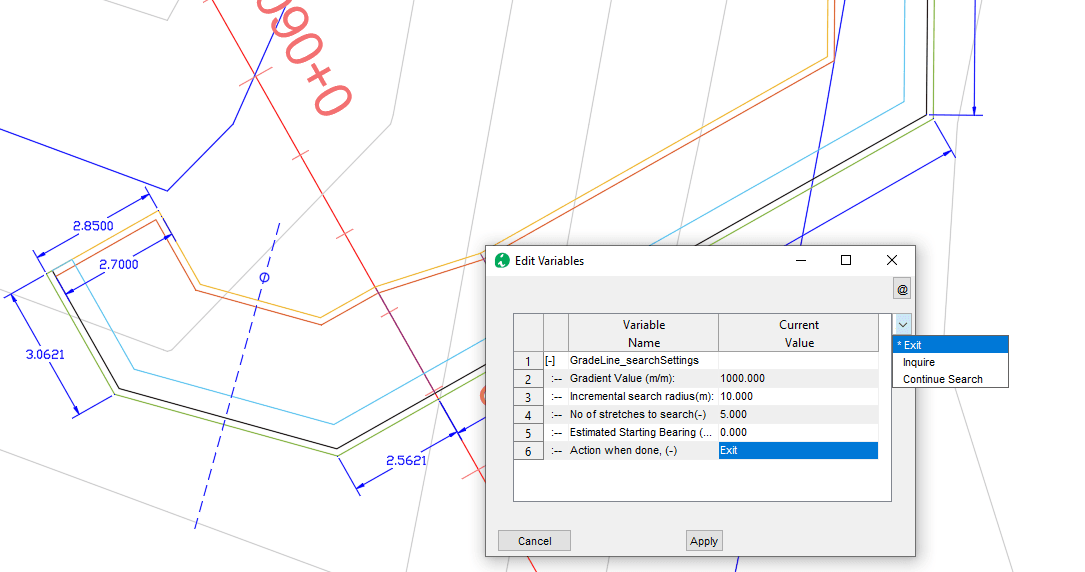The image size is (1085, 572).
Task: Select row header number 6
Action: pyautogui.click(x=527, y=451)
